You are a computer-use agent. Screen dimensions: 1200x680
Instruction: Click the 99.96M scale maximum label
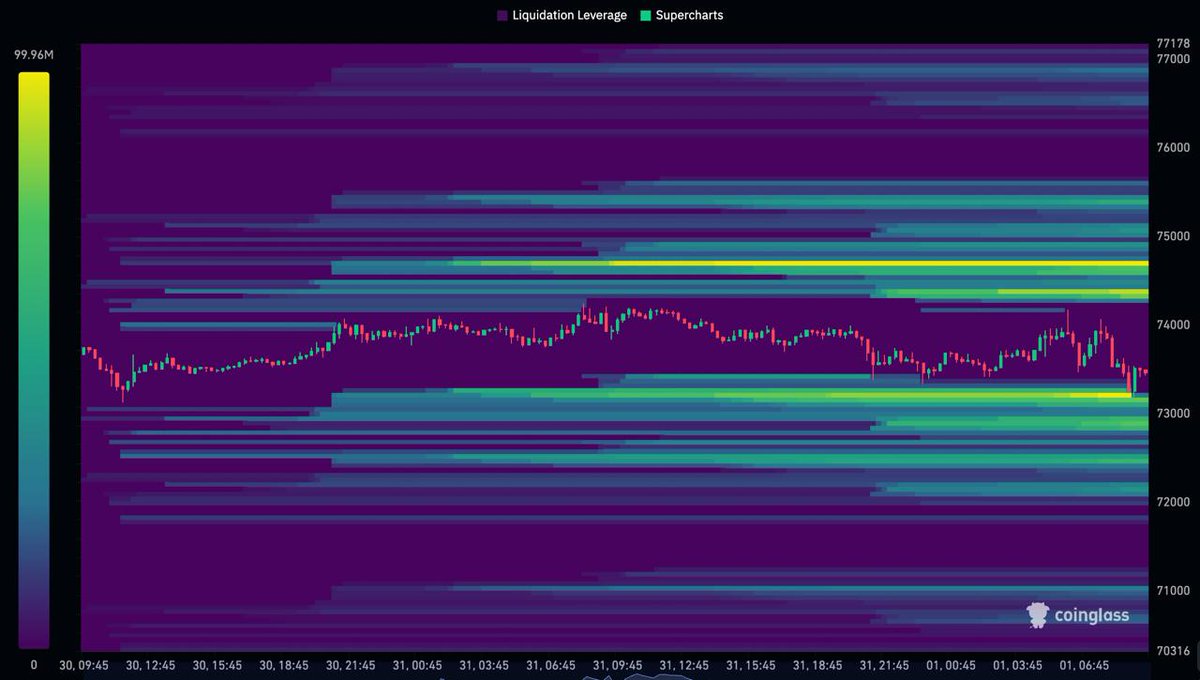(x=33, y=55)
